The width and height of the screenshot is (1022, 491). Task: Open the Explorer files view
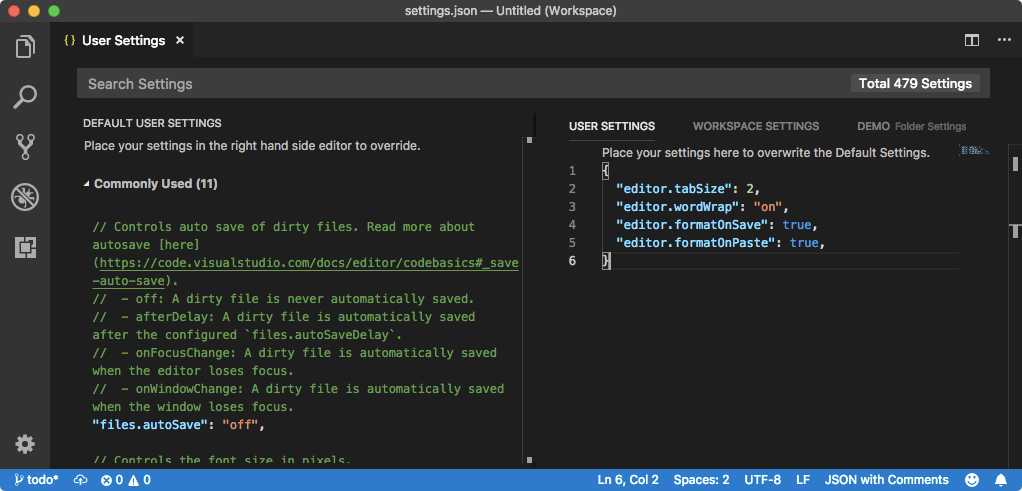click(x=25, y=48)
